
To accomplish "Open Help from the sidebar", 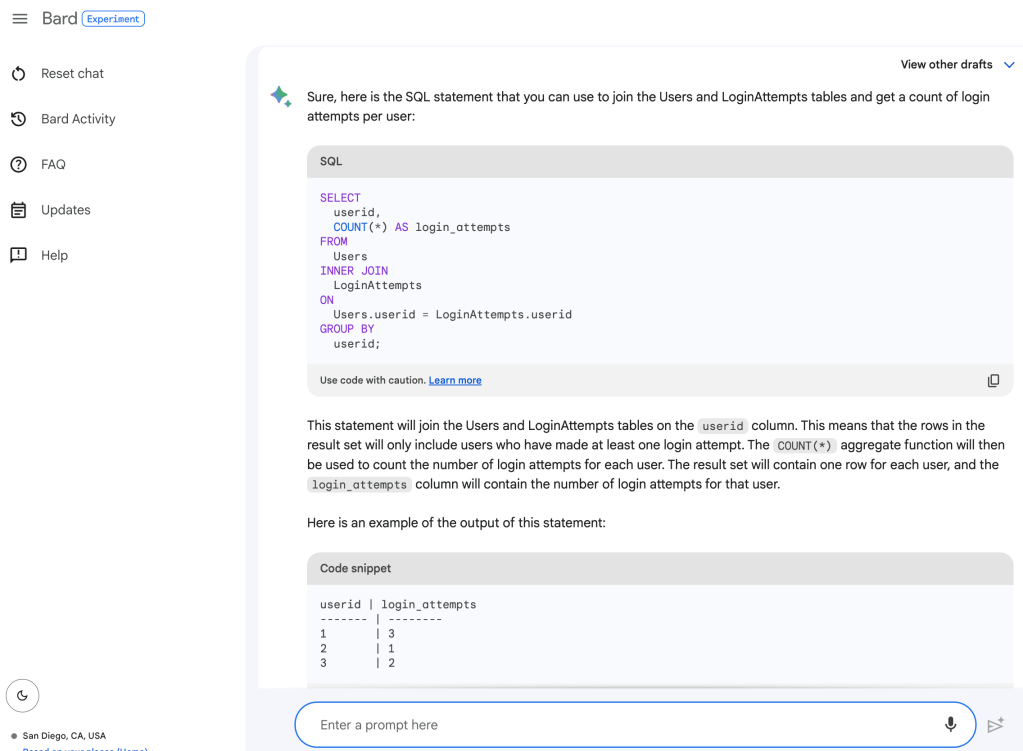I will 54,256.
